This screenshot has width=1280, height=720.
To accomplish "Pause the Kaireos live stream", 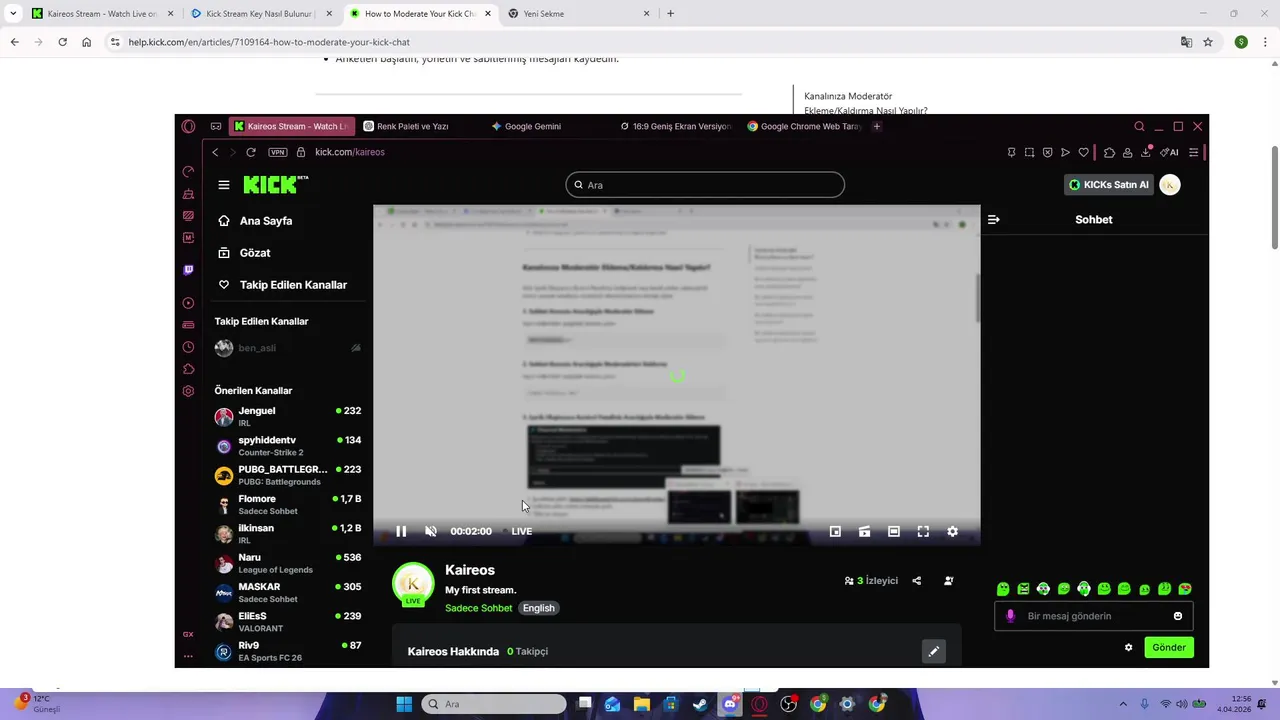I will [401, 531].
